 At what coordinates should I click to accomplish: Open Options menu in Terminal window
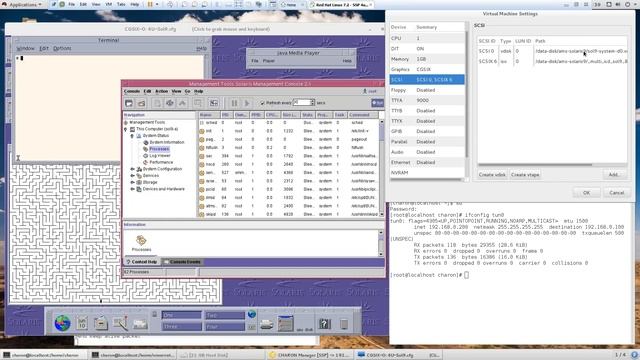[62, 48]
